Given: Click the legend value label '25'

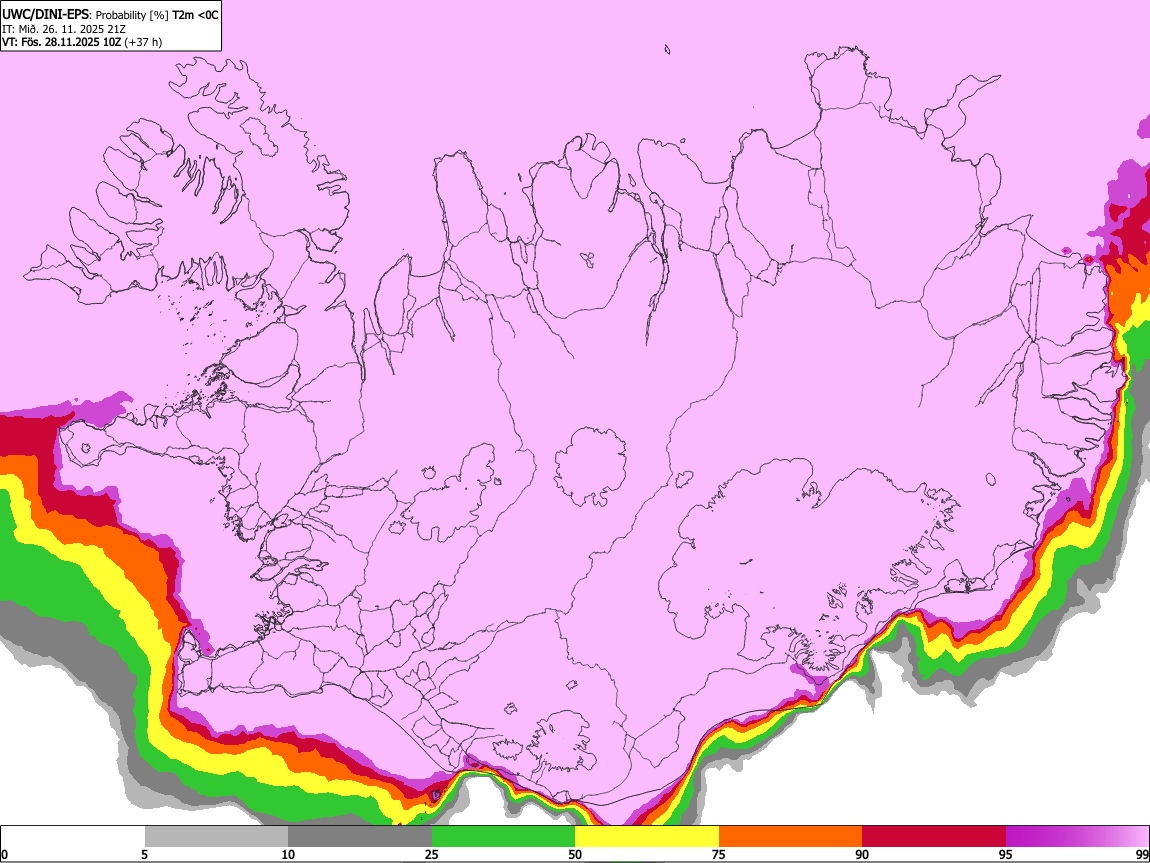Looking at the screenshot, I should pos(432,854).
